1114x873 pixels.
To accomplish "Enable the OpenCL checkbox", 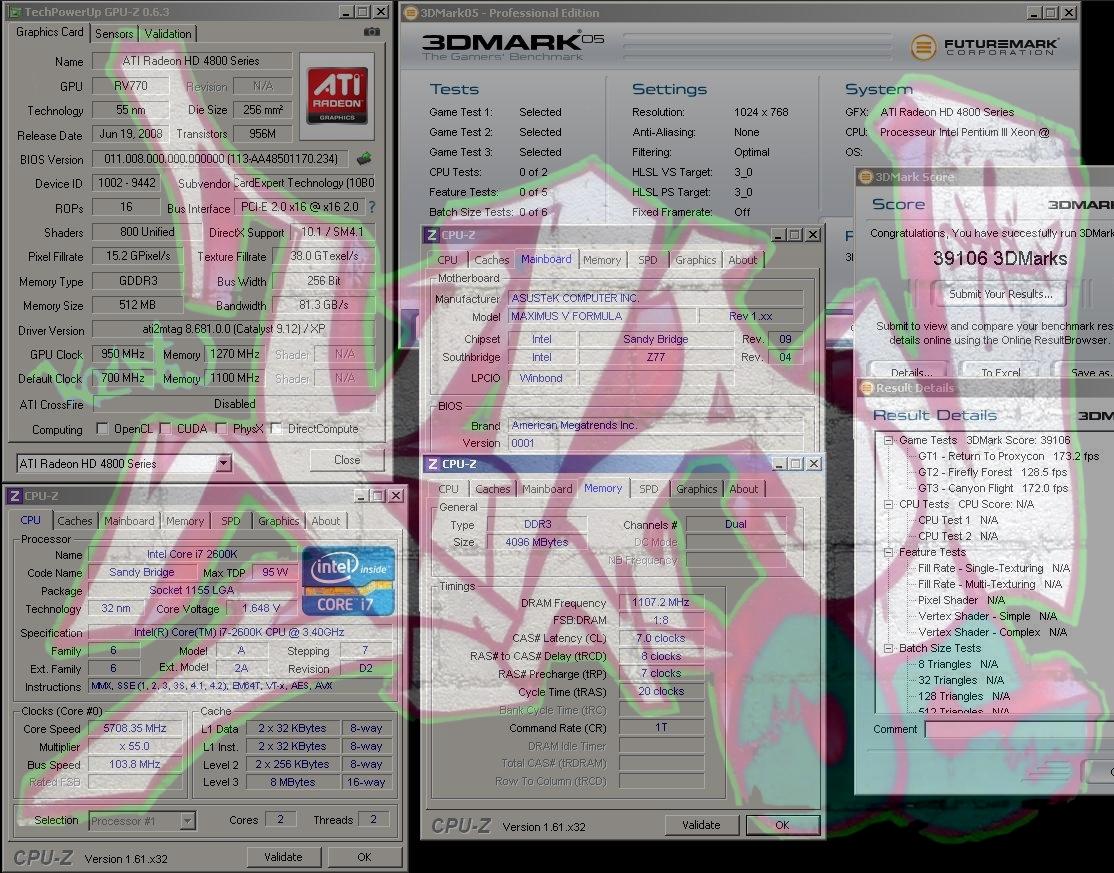I will (x=102, y=428).
